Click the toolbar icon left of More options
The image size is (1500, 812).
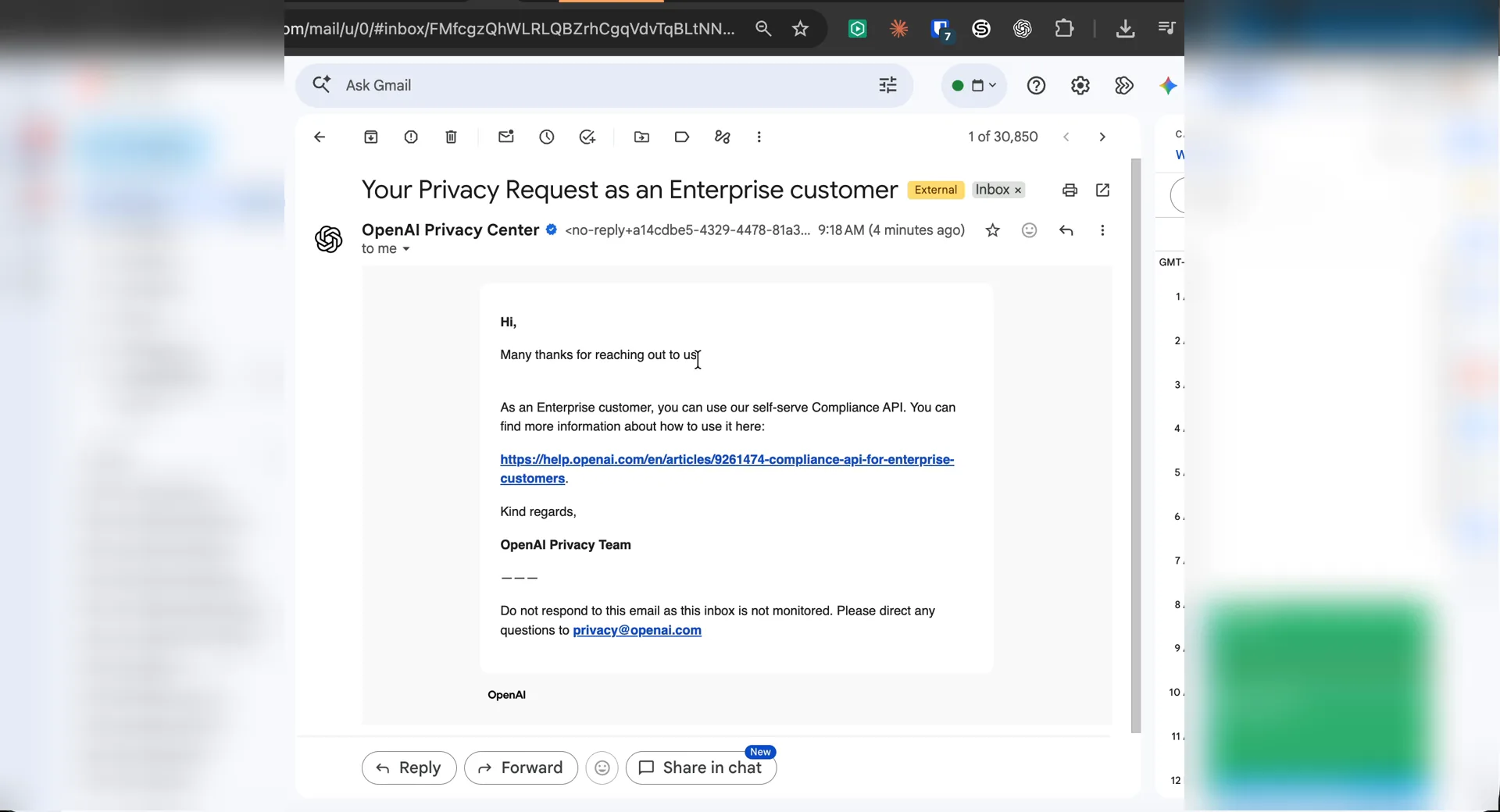click(723, 137)
